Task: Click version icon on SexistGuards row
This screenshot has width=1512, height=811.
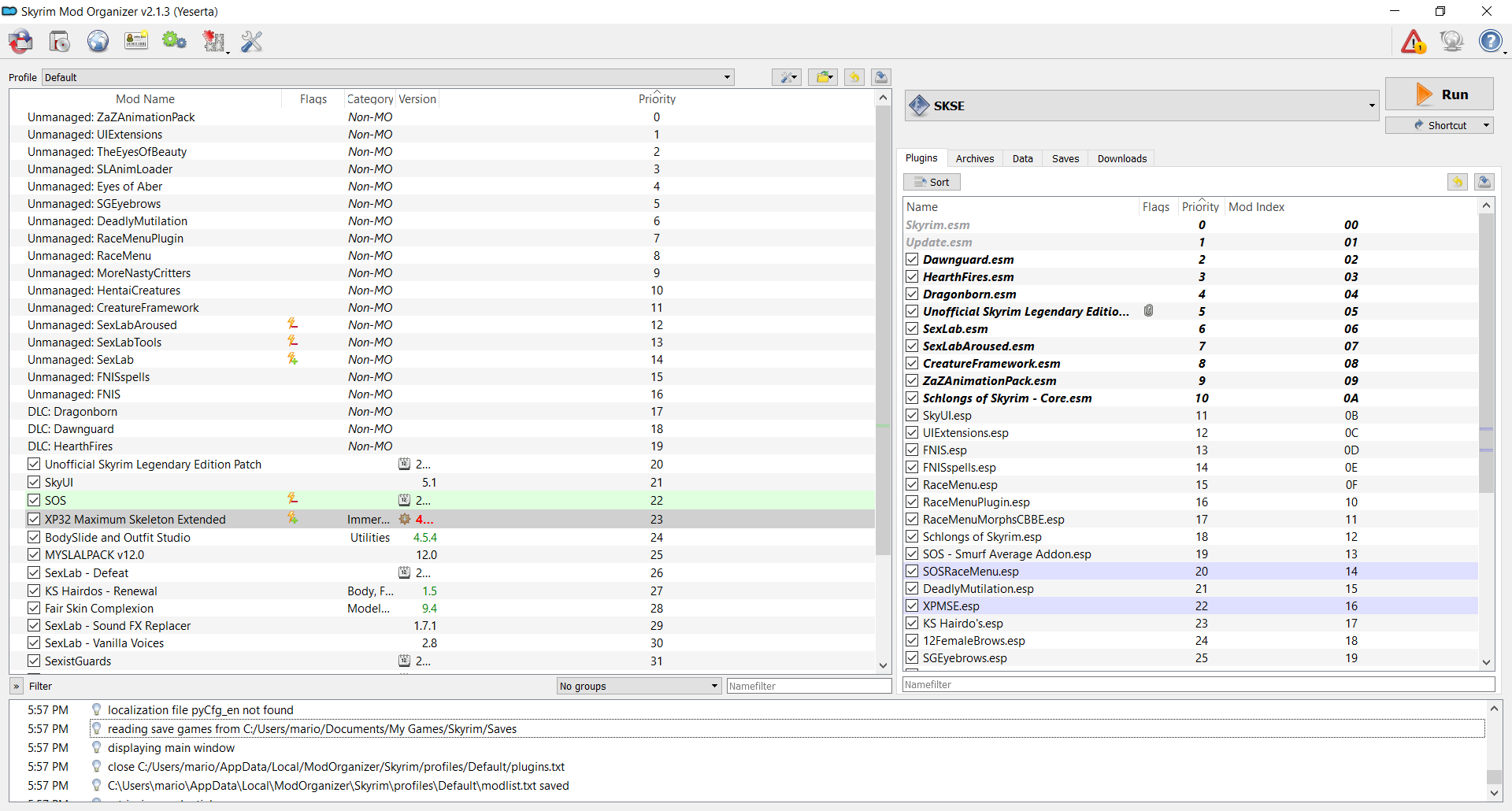Action: (x=404, y=661)
